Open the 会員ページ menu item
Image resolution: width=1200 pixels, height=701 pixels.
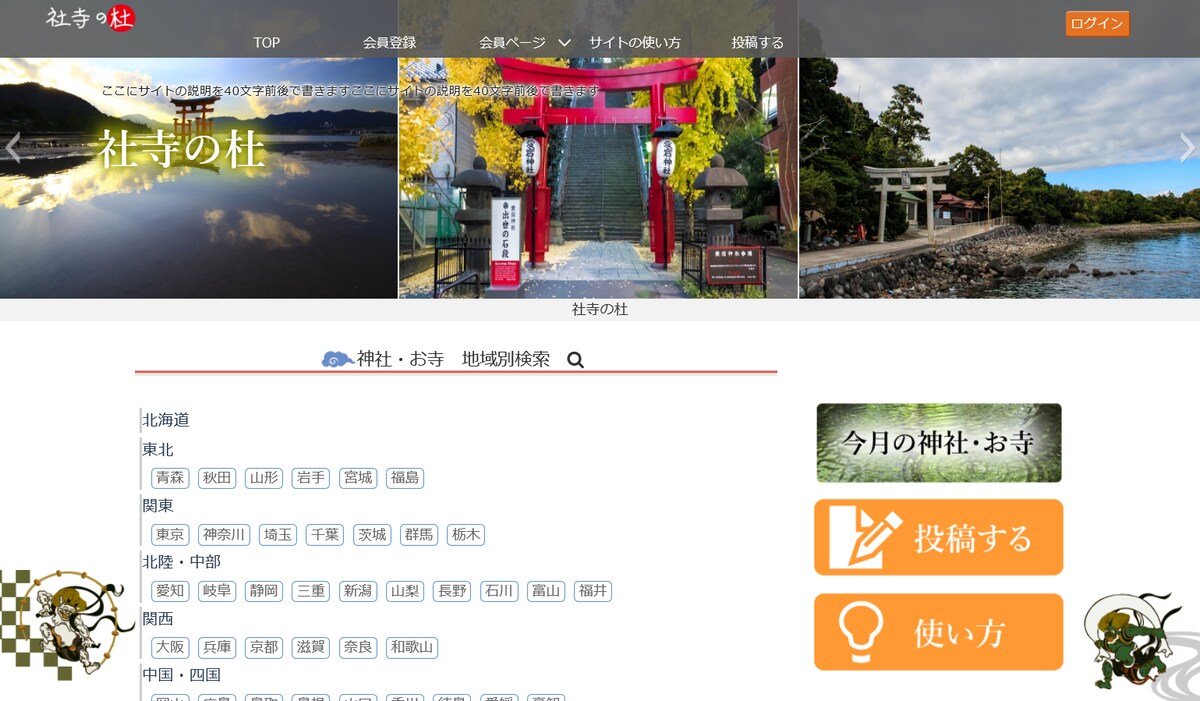(512, 43)
